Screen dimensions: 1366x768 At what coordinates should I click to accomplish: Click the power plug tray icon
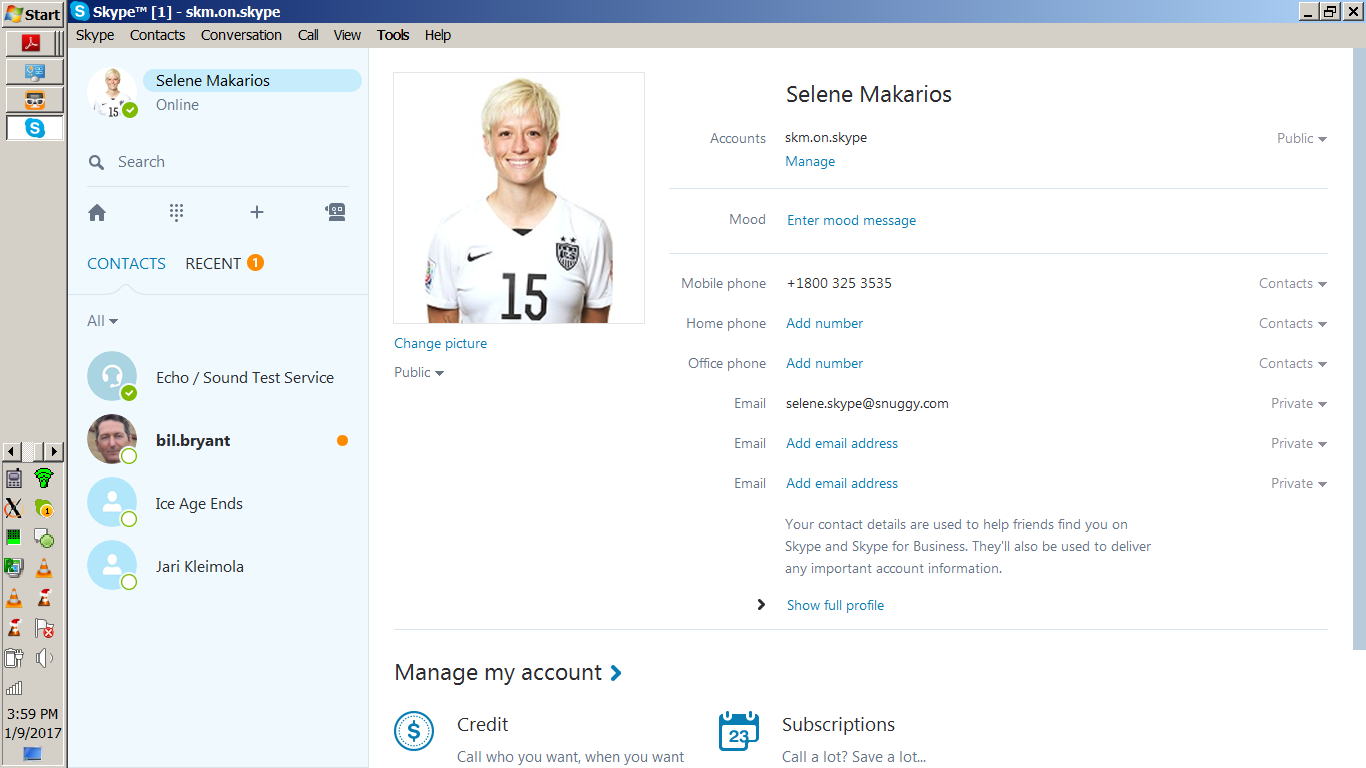click(x=13, y=658)
